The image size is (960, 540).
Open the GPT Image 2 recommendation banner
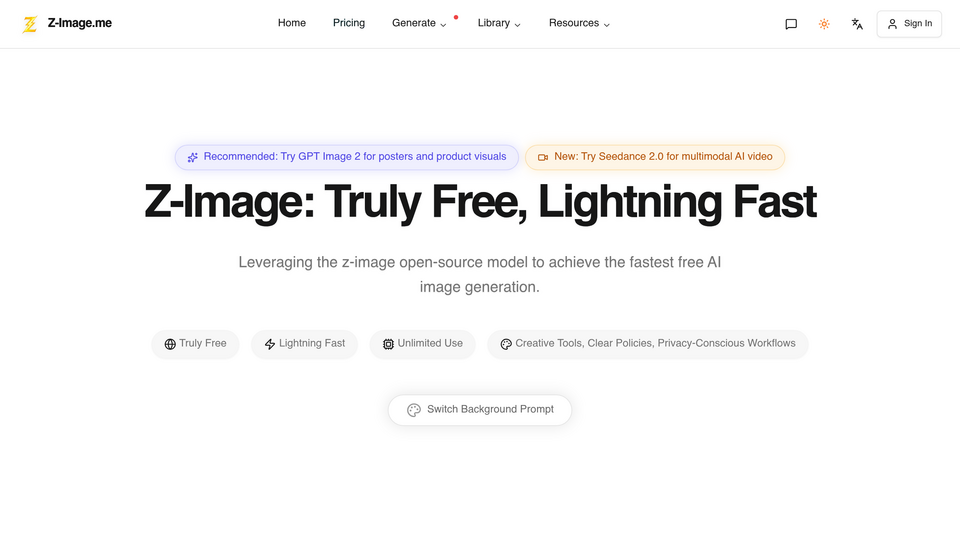tap(347, 157)
